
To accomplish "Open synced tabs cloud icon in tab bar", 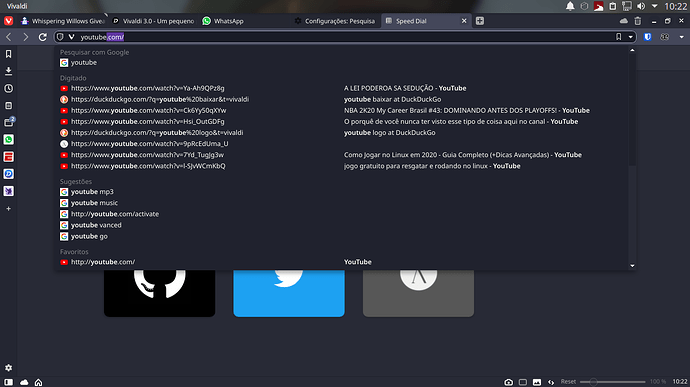I will (x=624, y=21).
